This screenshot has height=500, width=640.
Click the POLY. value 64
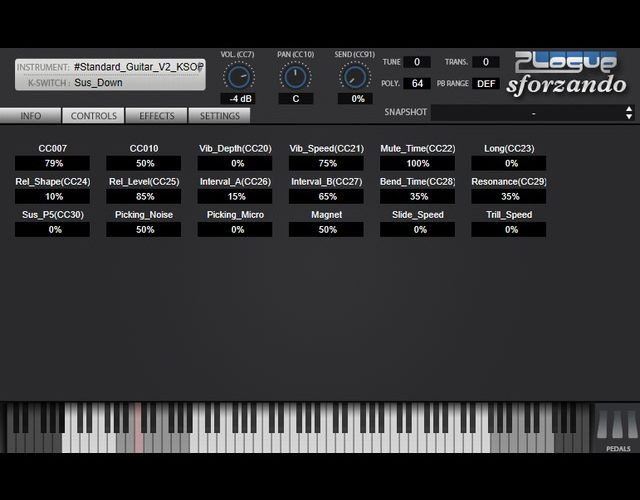(x=417, y=84)
